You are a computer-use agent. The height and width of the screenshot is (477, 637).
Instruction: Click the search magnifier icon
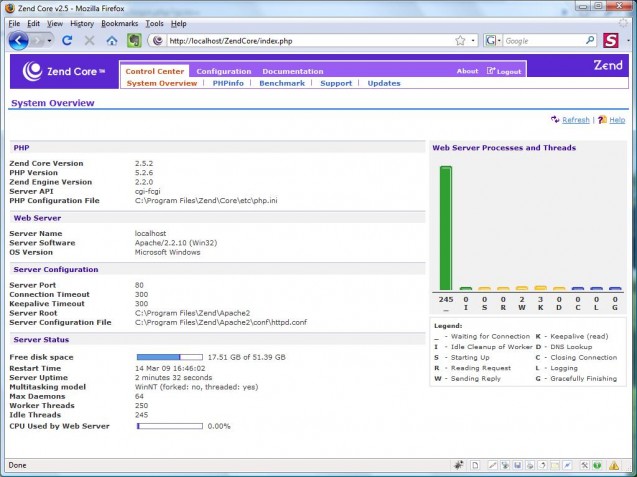pyautogui.click(x=590, y=40)
